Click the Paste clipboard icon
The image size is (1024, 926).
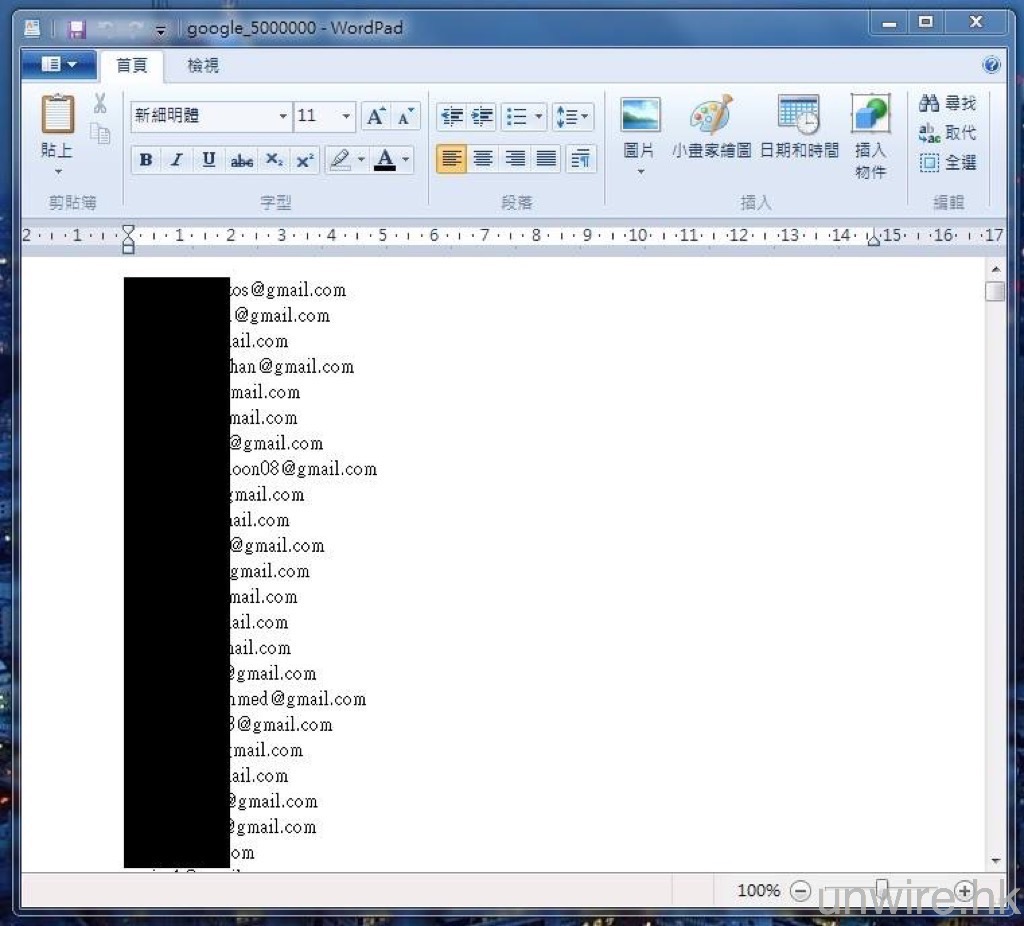pos(57,115)
